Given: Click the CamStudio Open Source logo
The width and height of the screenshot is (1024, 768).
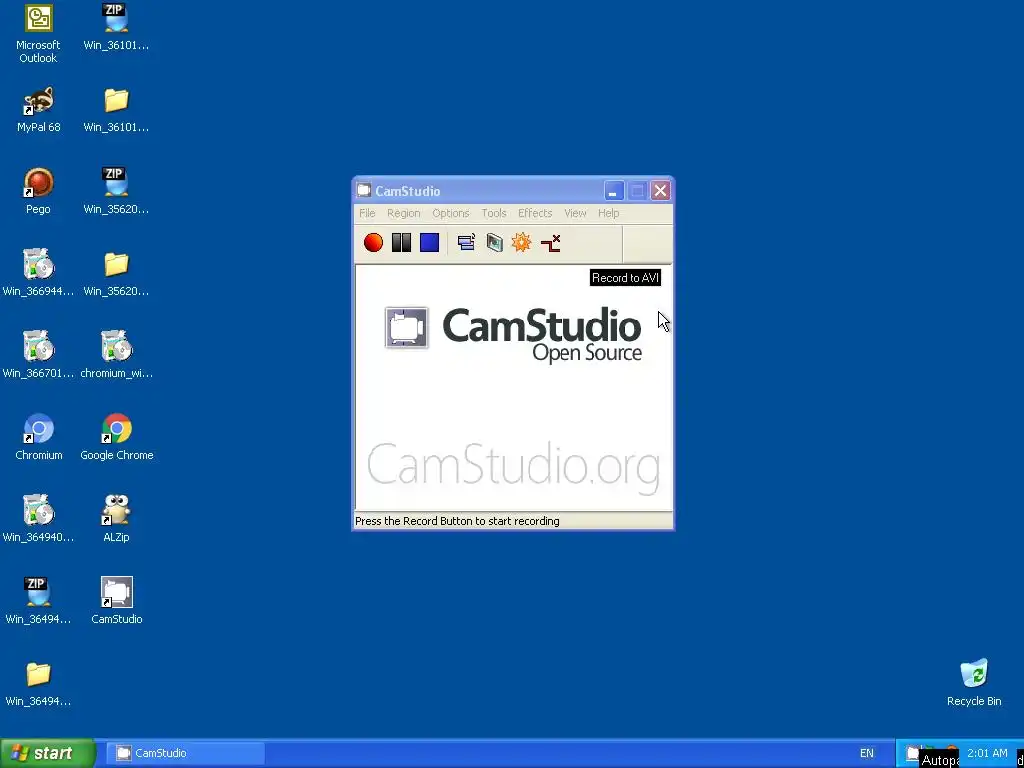Looking at the screenshot, I should click(513, 334).
